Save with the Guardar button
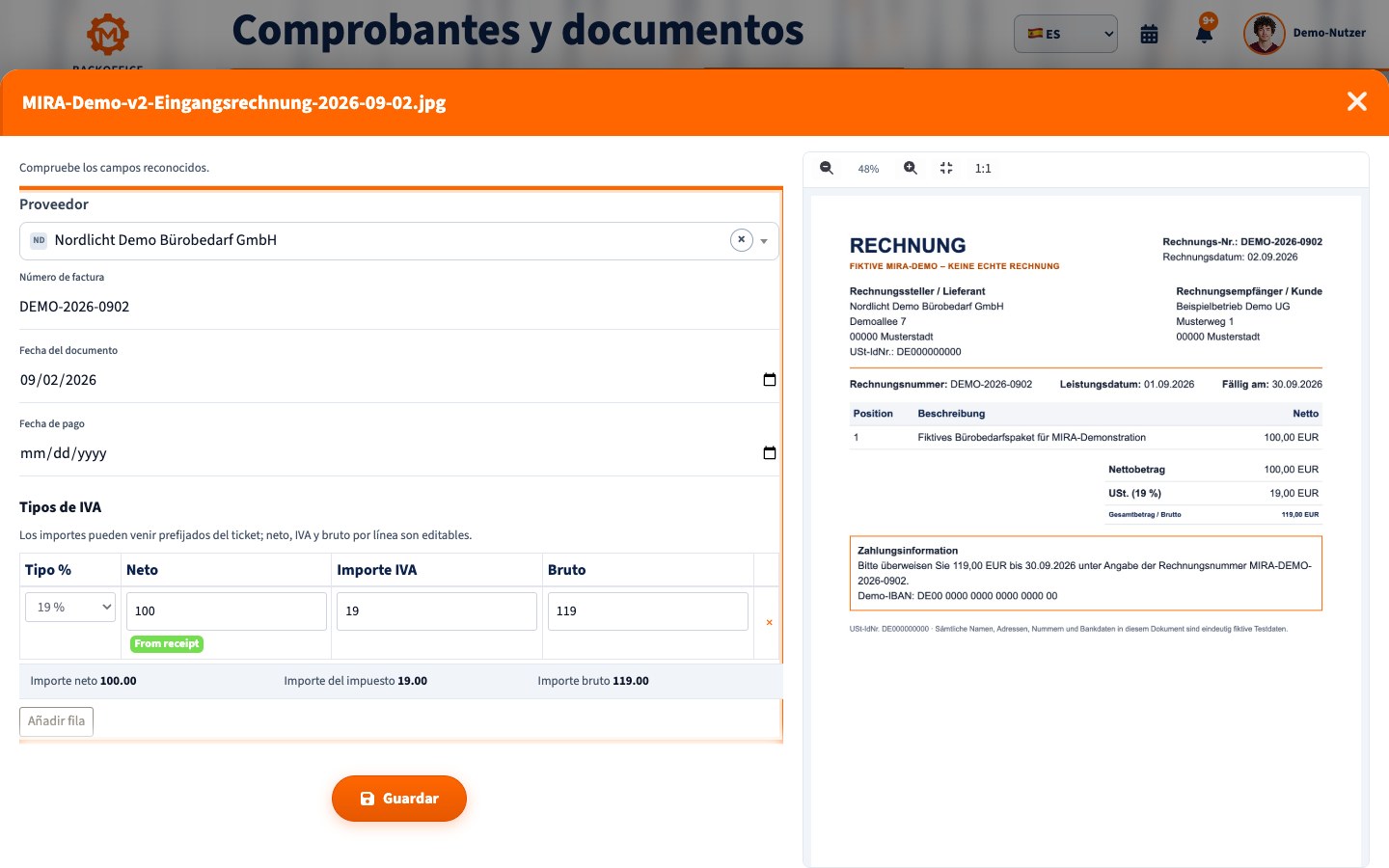This screenshot has width=1389, height=868. click(399, 799)
